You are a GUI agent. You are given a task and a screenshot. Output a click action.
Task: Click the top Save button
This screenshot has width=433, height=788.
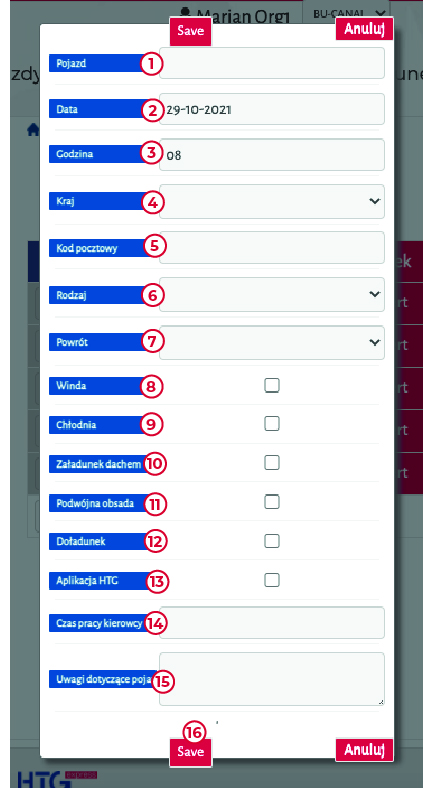[190, 31]
